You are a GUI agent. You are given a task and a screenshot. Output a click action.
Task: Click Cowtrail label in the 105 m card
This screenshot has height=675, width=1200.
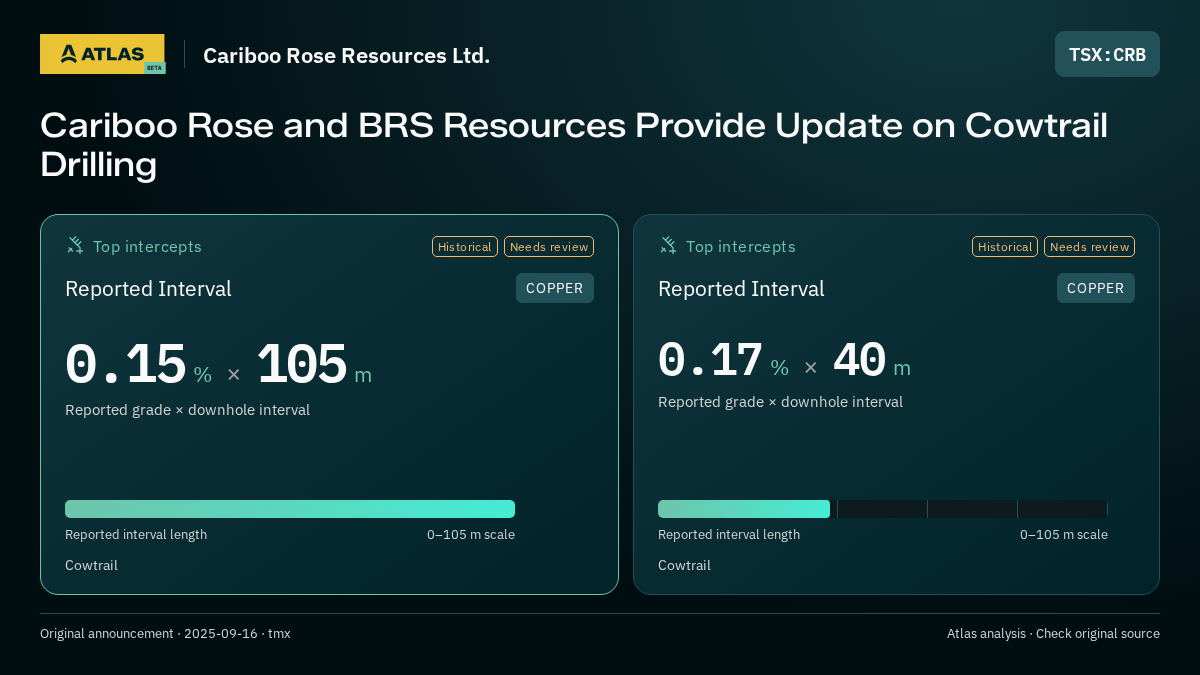91,566
